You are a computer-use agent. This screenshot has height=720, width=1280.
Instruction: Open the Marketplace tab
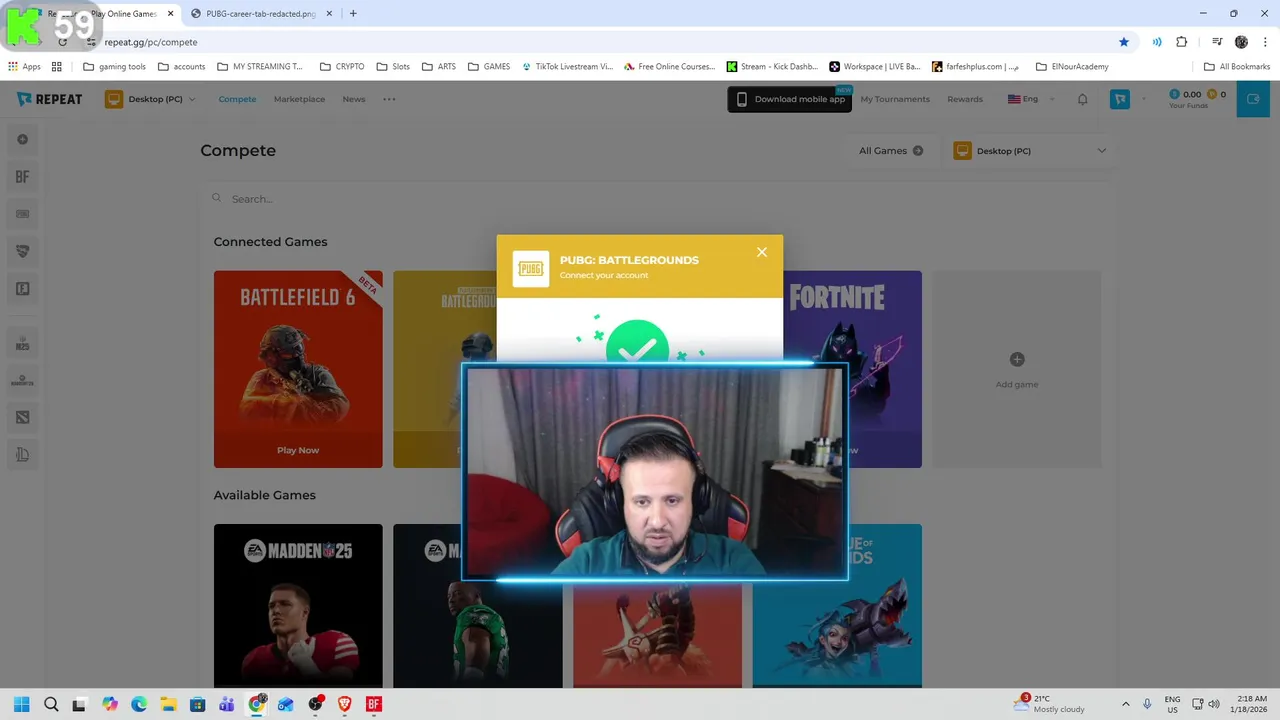(x=299, y=99)
